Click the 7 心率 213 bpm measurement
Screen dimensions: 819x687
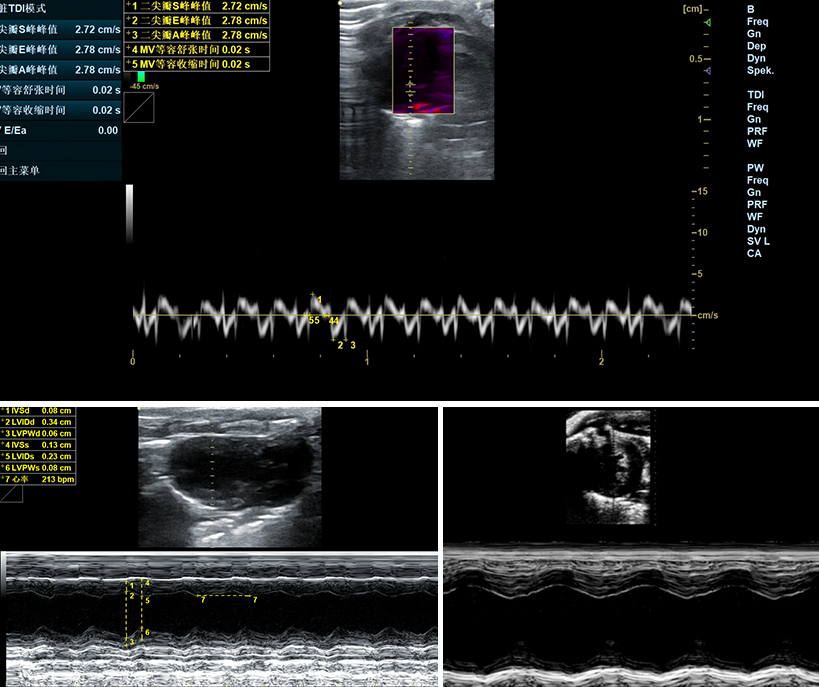(38, 479)
